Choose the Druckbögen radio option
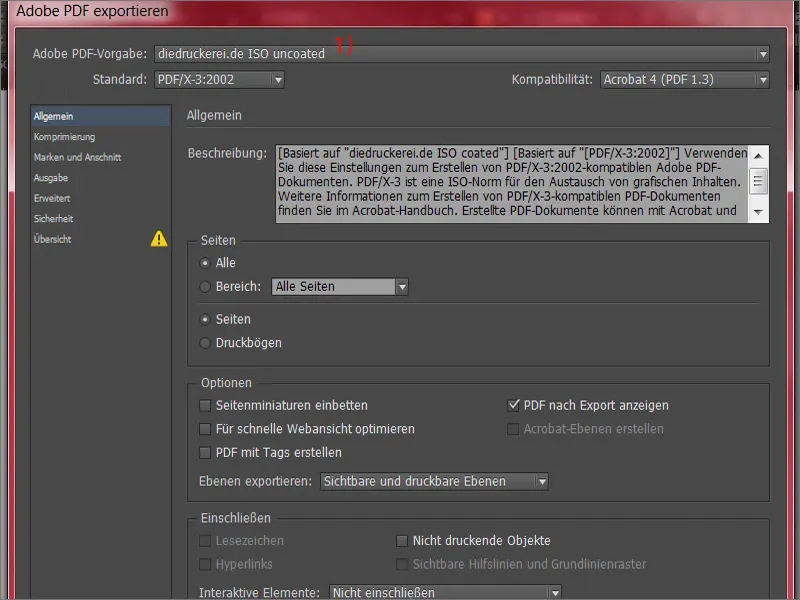This screenshot has height=600, width=800. click(x=205, y=343)
